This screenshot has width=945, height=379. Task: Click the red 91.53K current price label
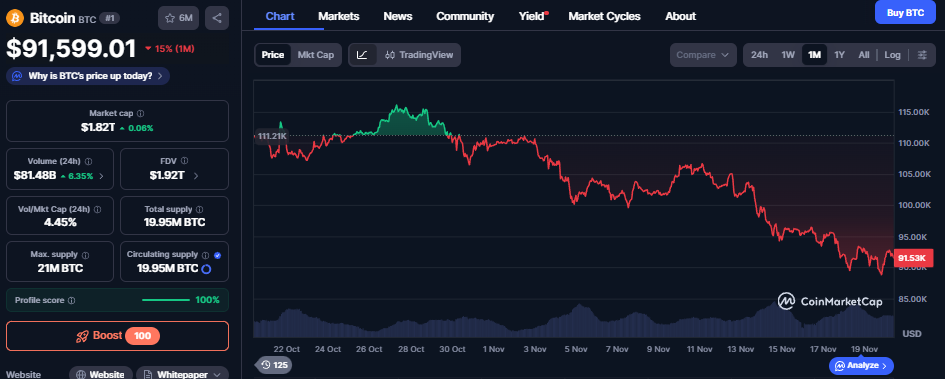(914, 258)
